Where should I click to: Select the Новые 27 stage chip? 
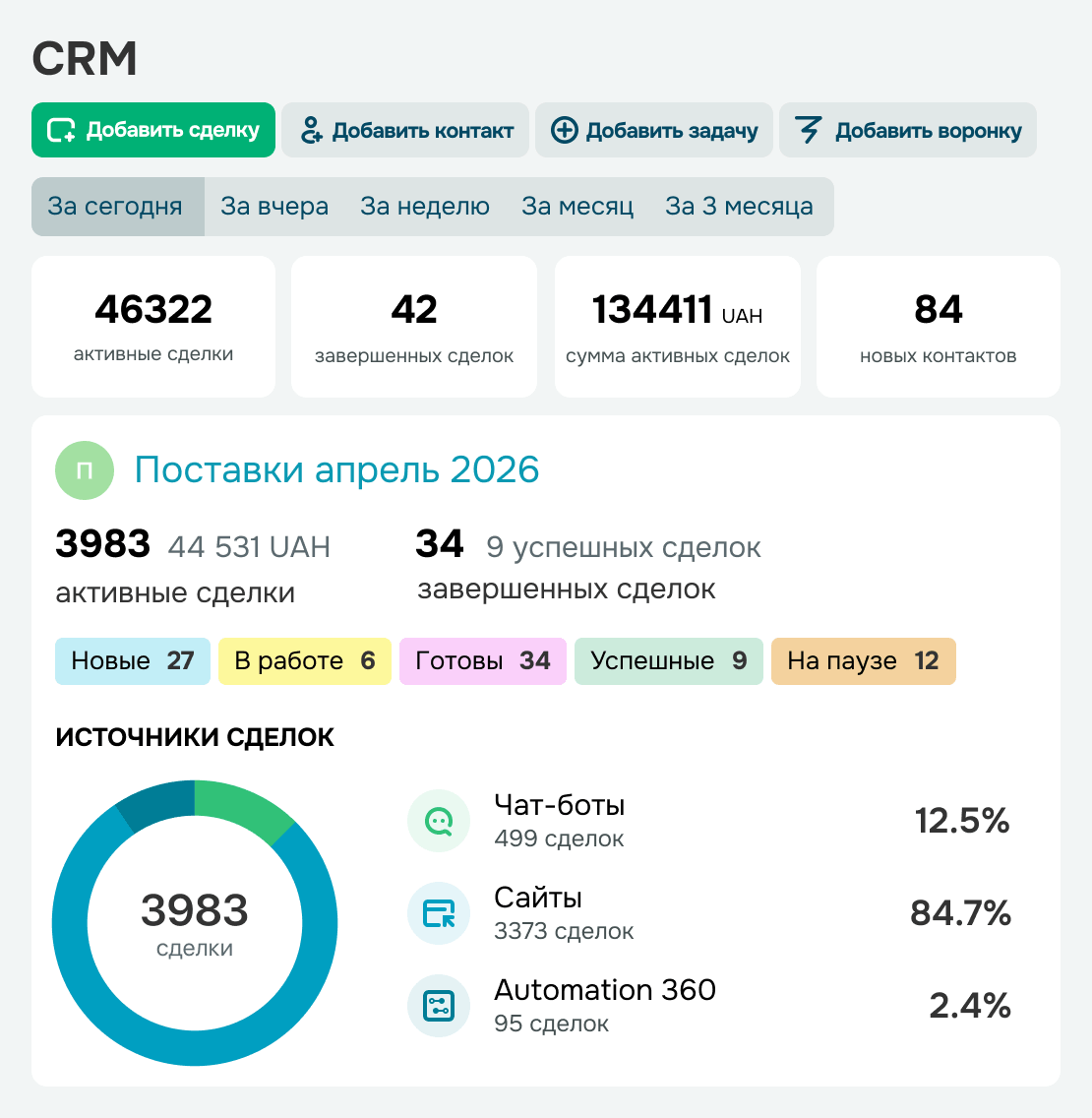133,661
